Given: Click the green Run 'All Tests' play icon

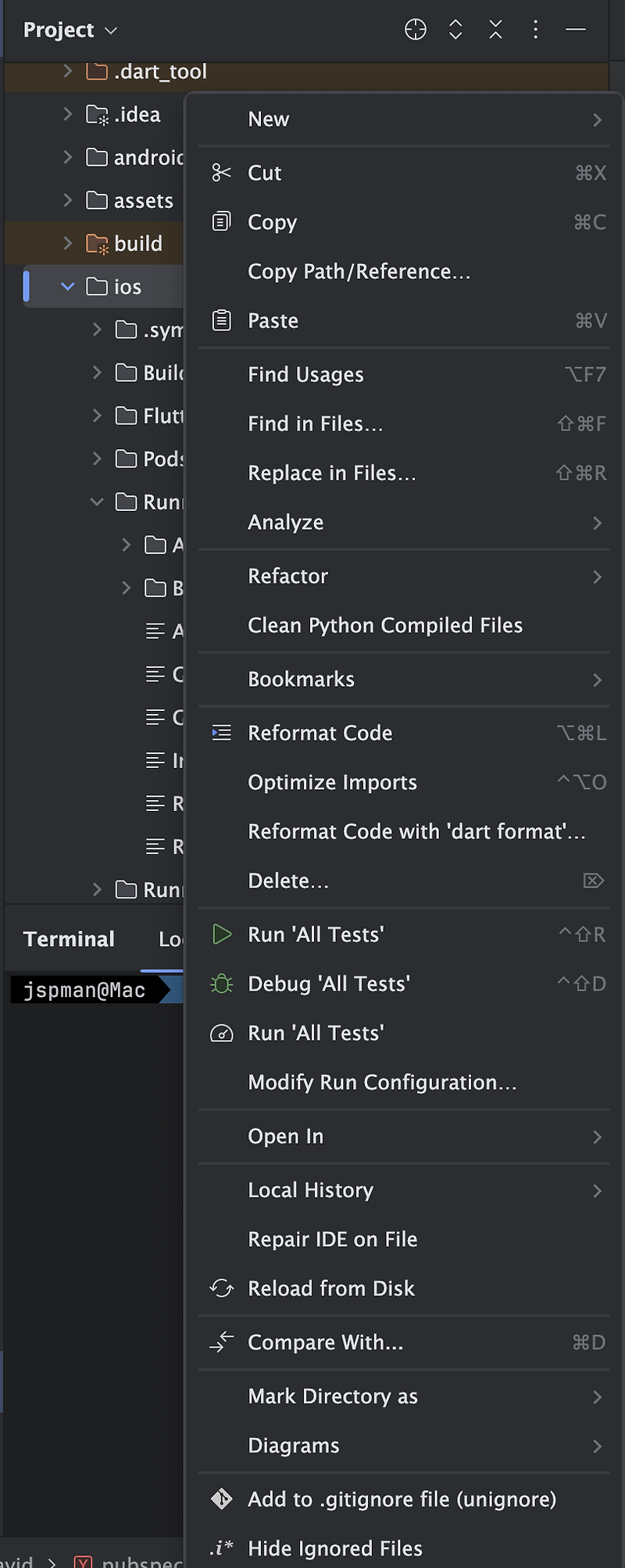Looking at the screenshot, I should pos(222,934).
